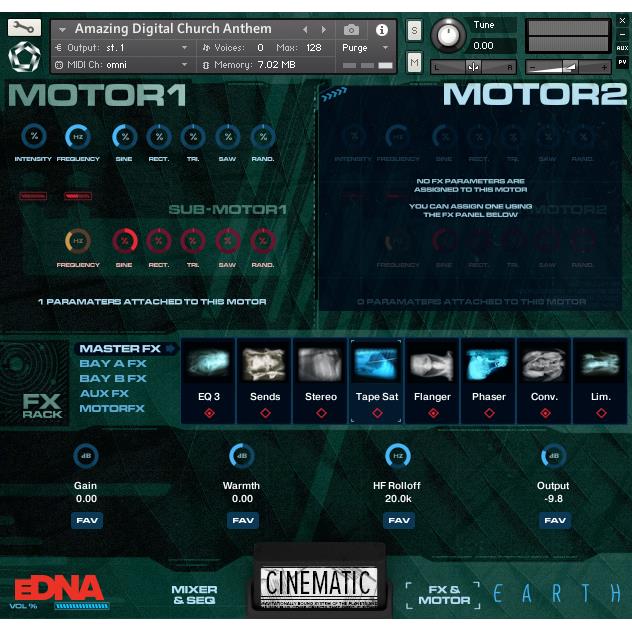
Task: Toggle the Lim. diamond power switch
Action: (601, 413)
